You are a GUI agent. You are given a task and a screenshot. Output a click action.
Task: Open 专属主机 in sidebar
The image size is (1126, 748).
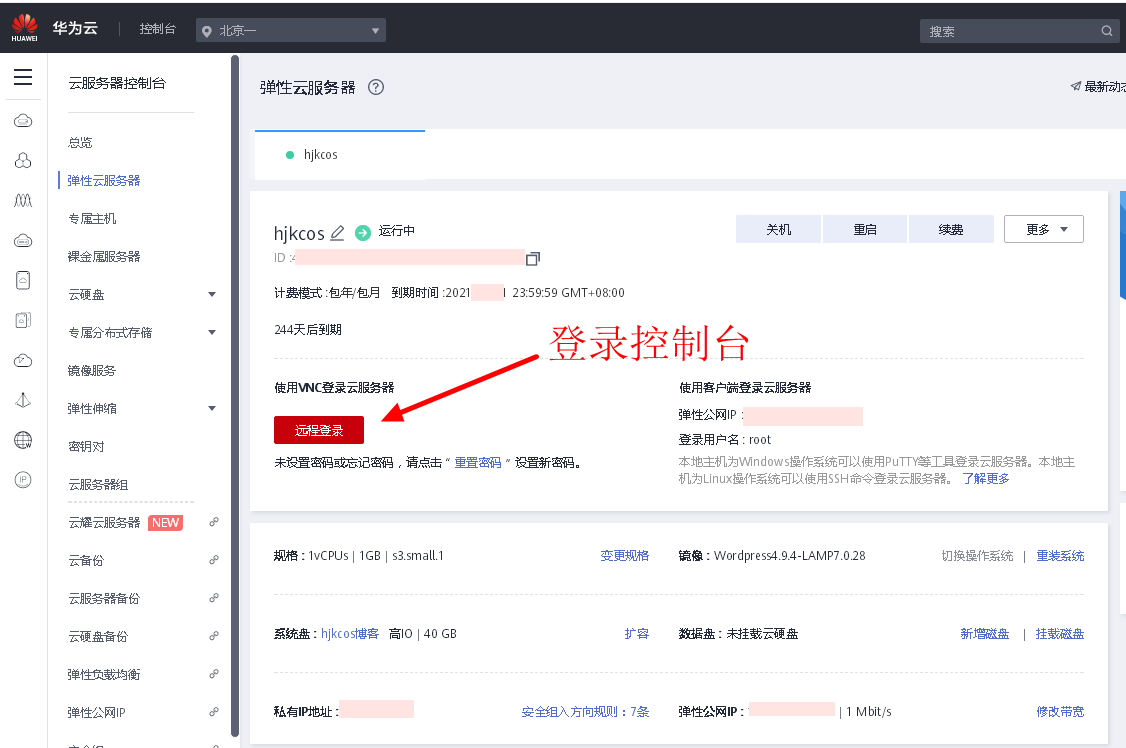(x=92, y=218)
